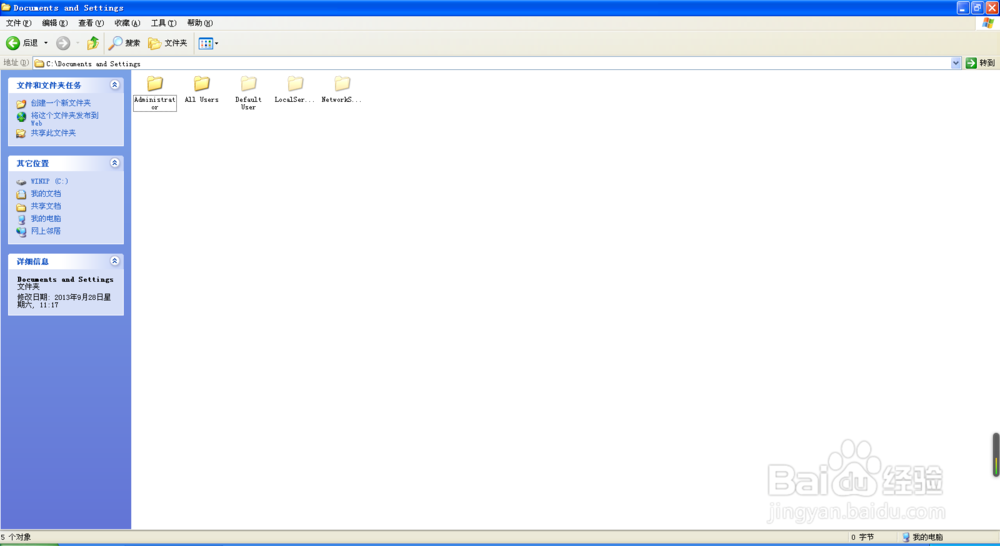Collapse the 文件和文件夹任务 panel
The image size is (1000, 546).
[115, 85]
